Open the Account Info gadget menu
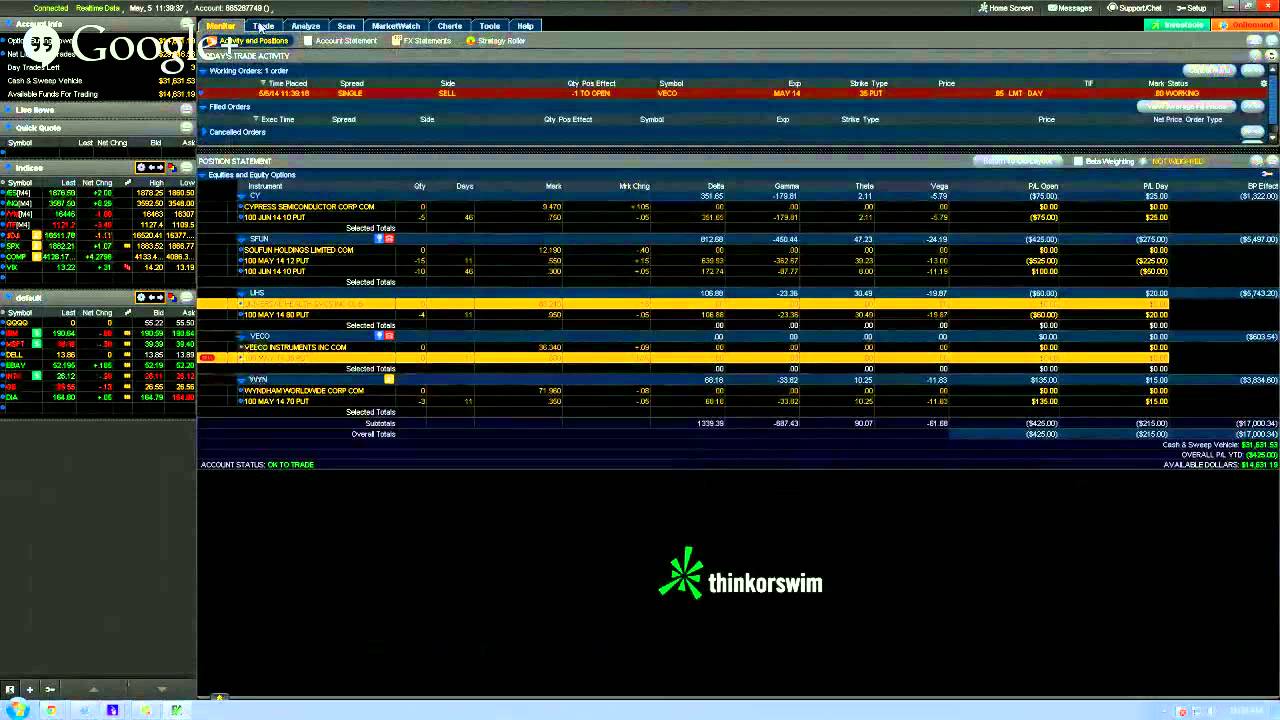 (x=186, y=24)
